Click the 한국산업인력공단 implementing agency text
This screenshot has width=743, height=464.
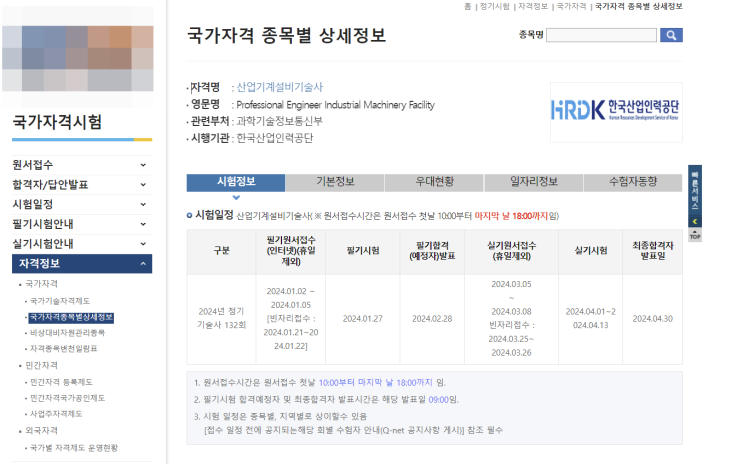(x=275, y=138)
